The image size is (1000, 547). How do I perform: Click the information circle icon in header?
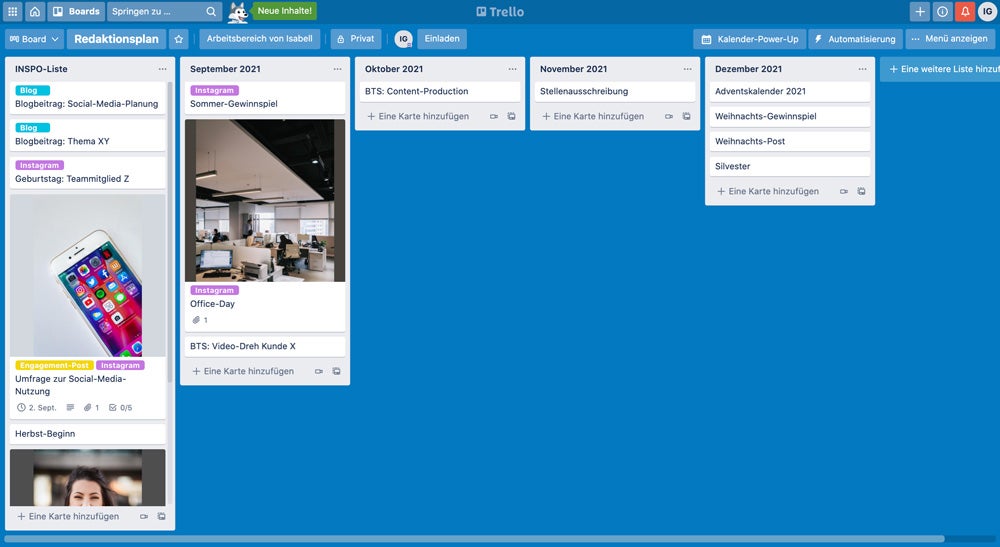click(x=942, y=12)
